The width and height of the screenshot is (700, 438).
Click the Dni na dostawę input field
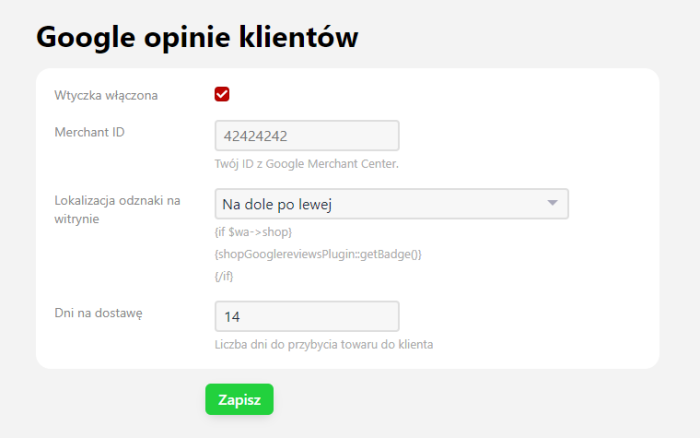(x=307, y=317)
